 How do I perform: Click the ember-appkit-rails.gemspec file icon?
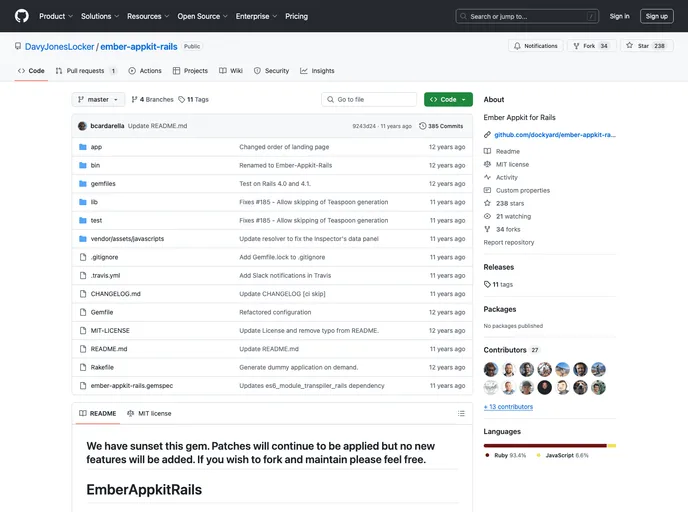[x=83, y=386]
